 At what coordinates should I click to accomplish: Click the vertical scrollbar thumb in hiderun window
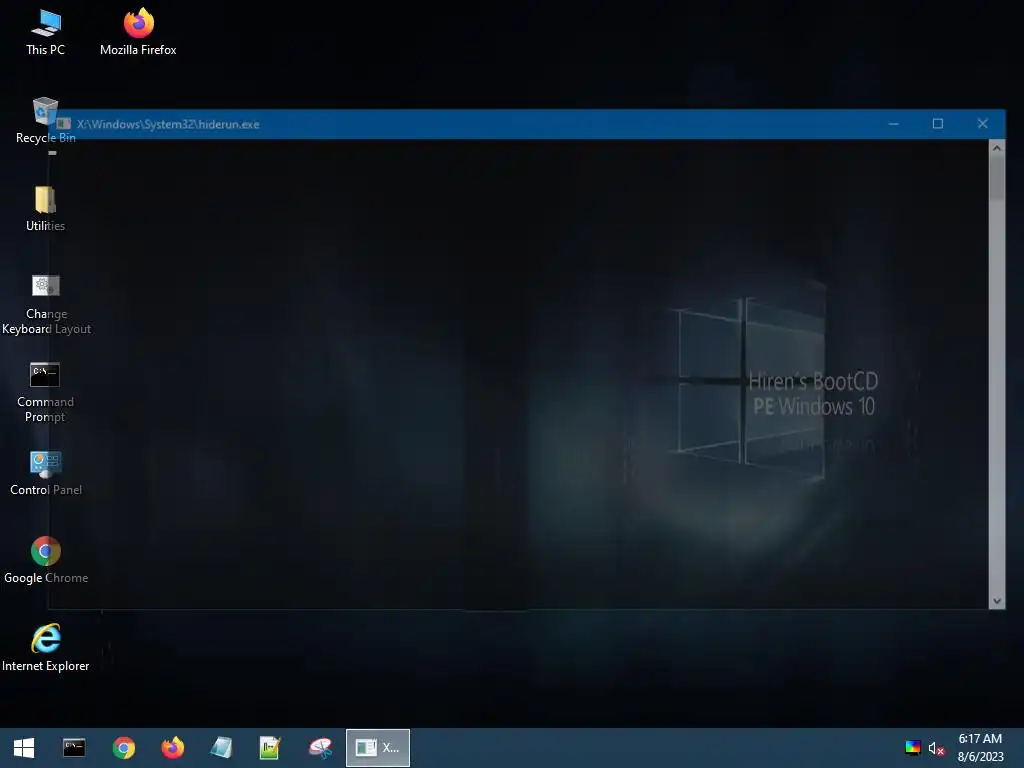click(x=997, y=178)
